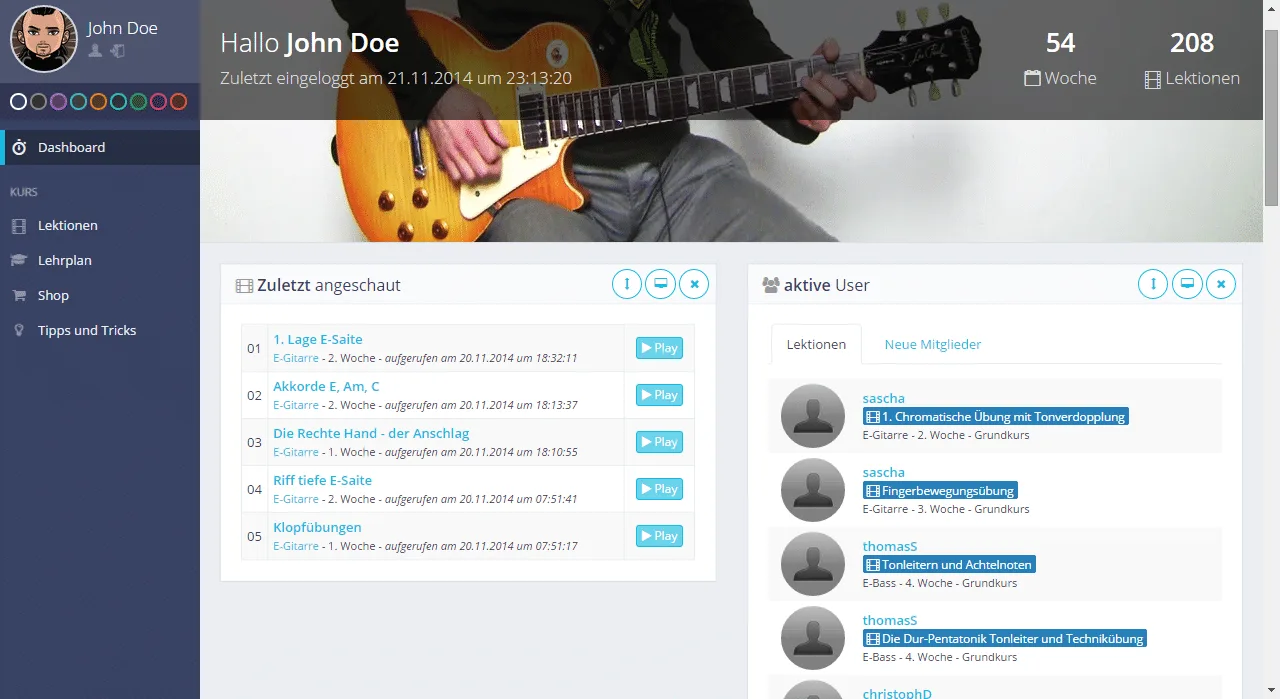Click the logout door icon under John Doe
The image size is (1280, 699).
point(117,51)
